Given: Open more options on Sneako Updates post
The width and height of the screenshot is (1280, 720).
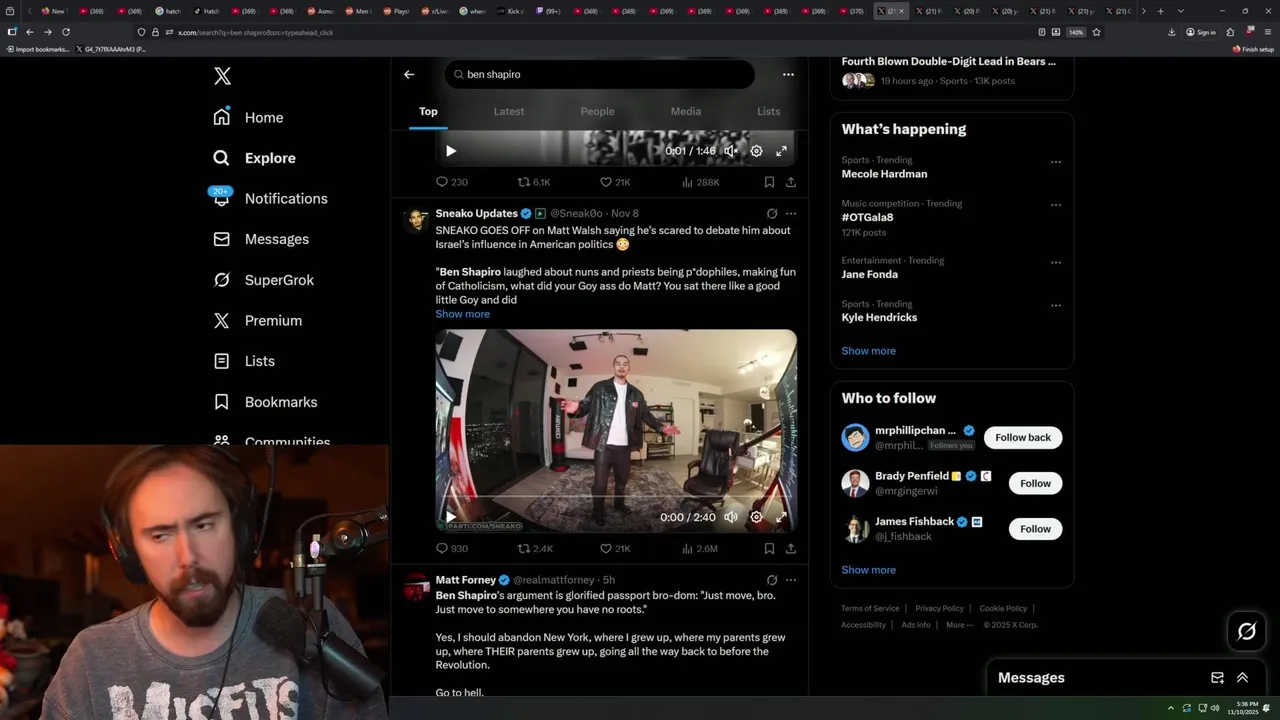Looking at the screenshot, I should pyautogui.click(x=791, y=213).
